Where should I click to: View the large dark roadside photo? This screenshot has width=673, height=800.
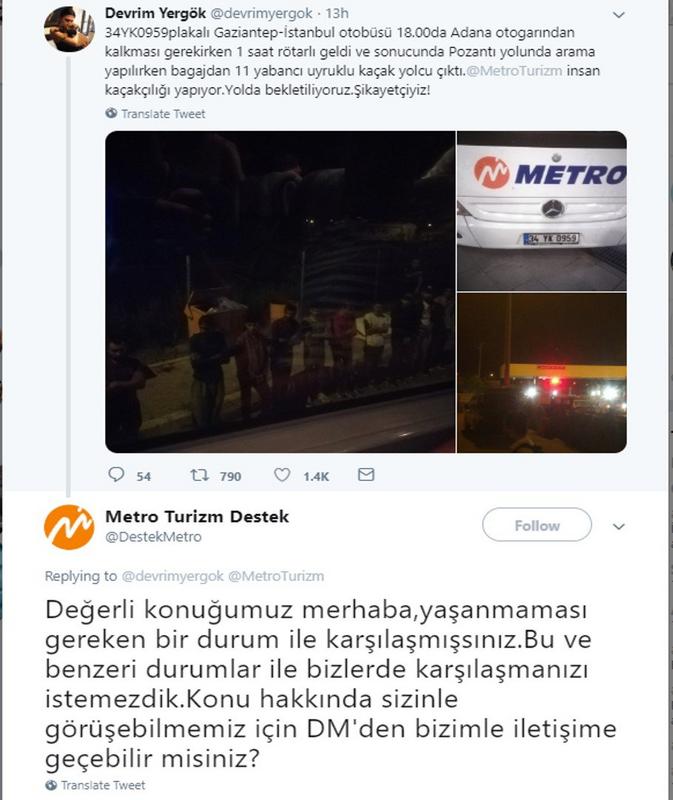point(280,292)
